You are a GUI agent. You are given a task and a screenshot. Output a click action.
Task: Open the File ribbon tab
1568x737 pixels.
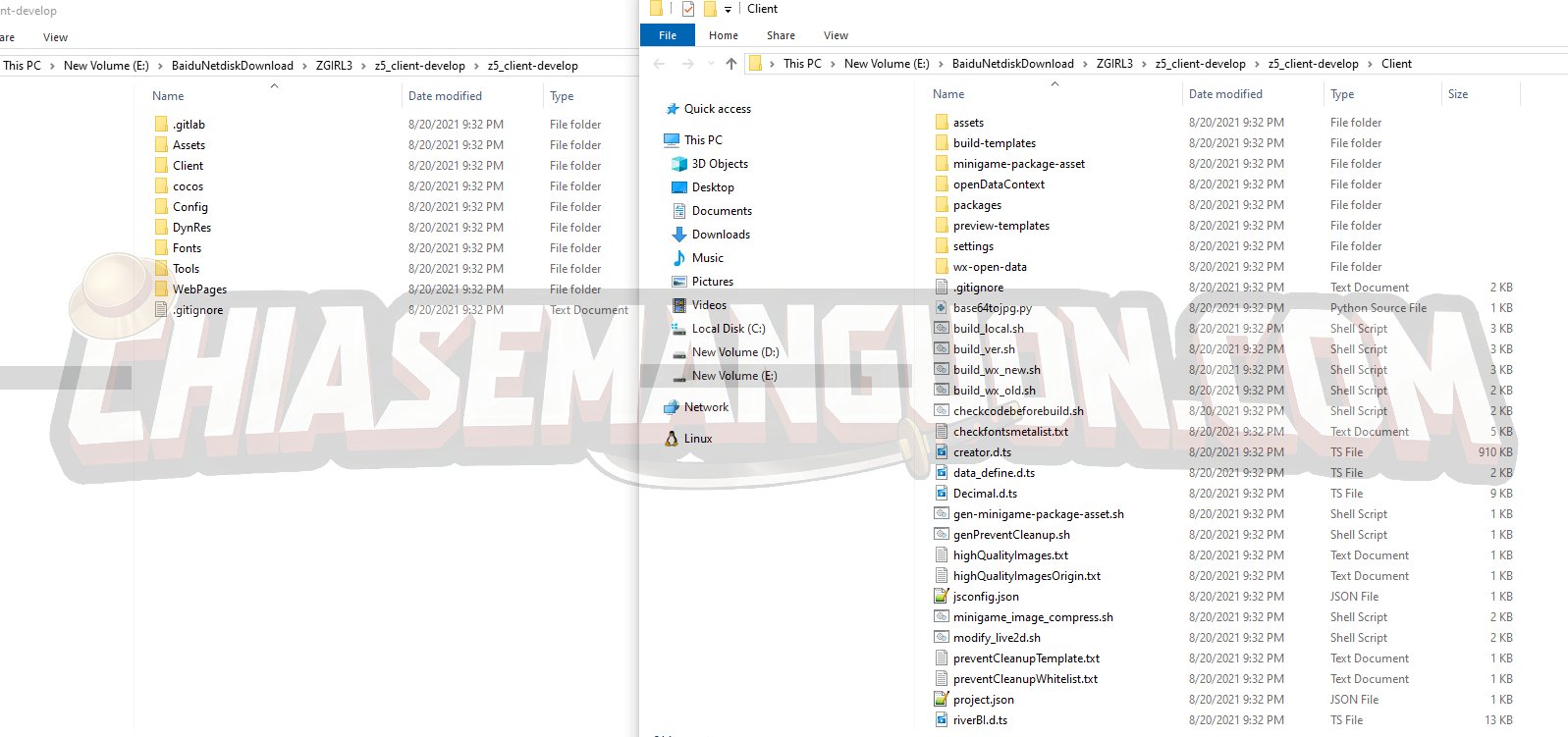pos(668,35)
